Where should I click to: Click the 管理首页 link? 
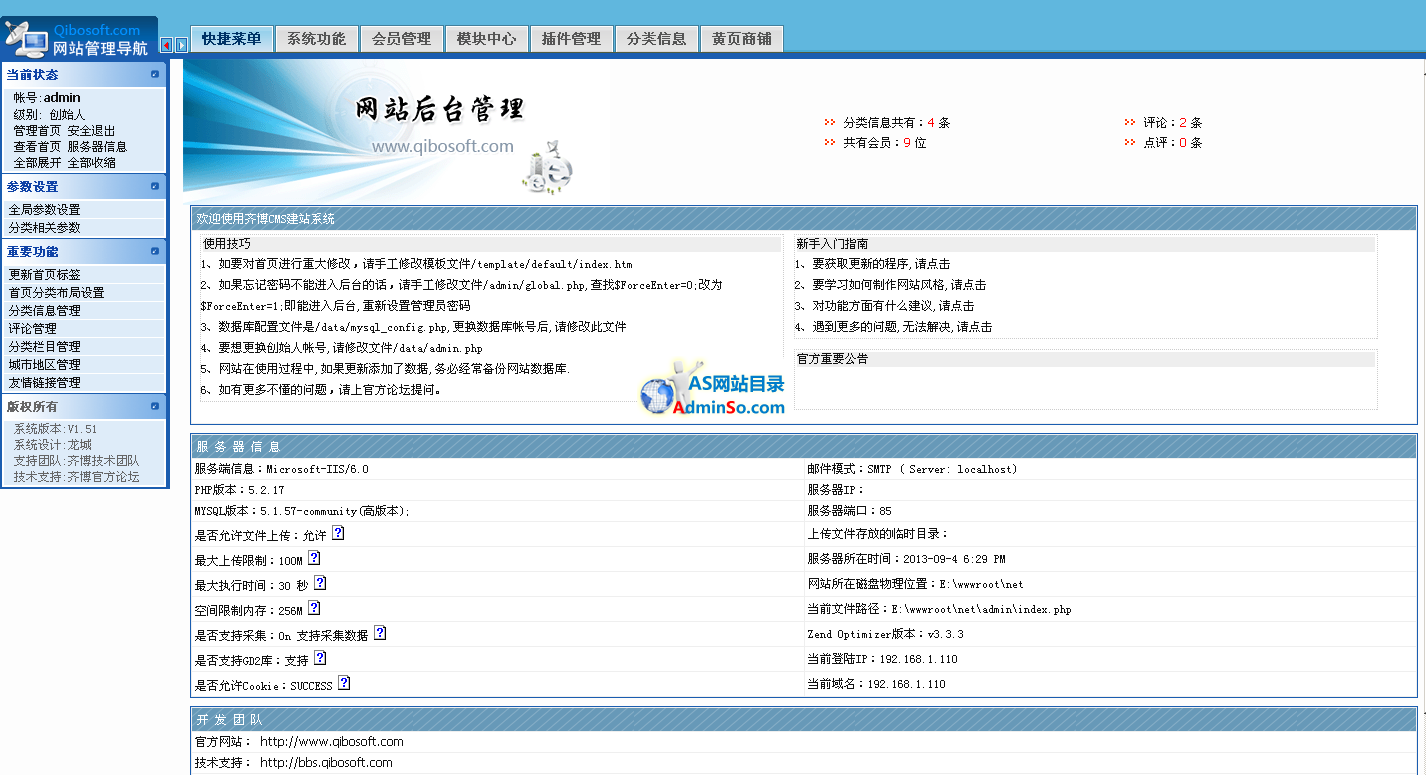(x=37, y=130)
